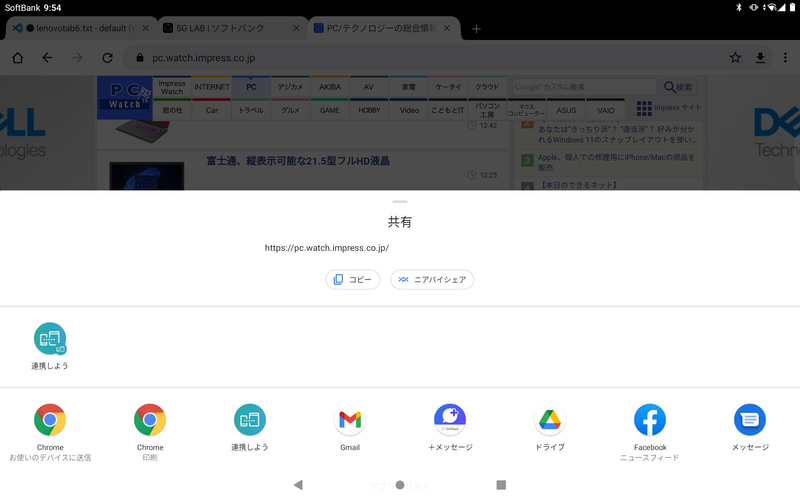Screen dimensions: 800x500
Task: Tap the Android recent apps button
Action: click(x=501, y=485)
